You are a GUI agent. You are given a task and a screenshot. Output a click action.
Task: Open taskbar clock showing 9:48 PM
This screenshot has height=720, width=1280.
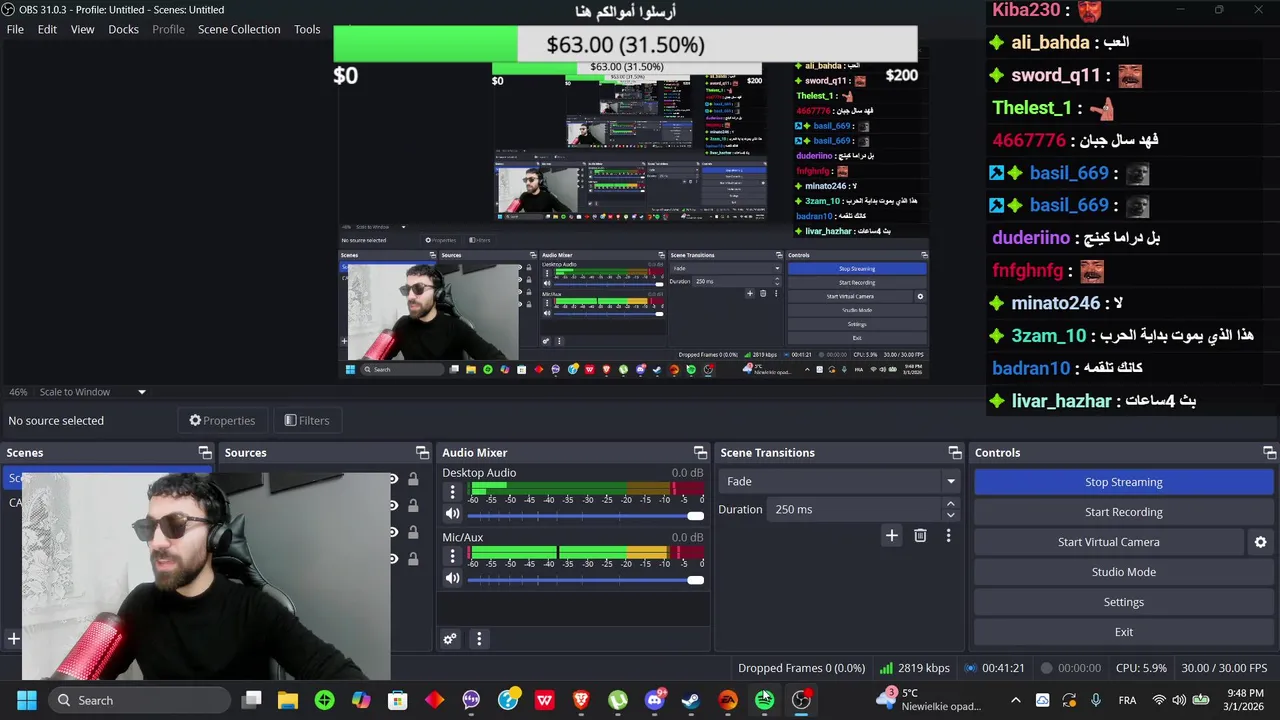pyautogui.click(x=1244, y=700)
